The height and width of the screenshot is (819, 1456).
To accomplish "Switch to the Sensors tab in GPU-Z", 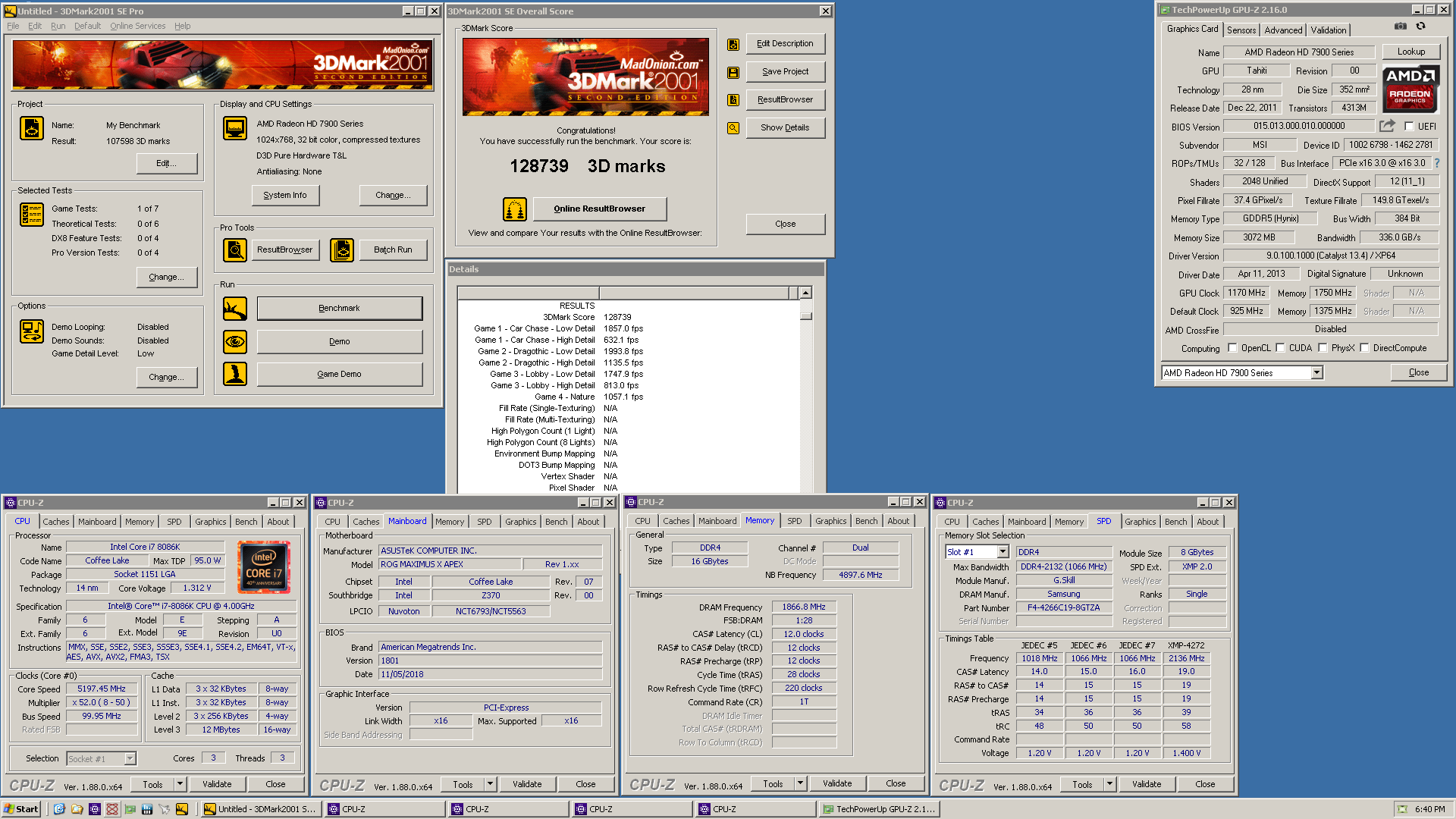I will pos(1241,30).
